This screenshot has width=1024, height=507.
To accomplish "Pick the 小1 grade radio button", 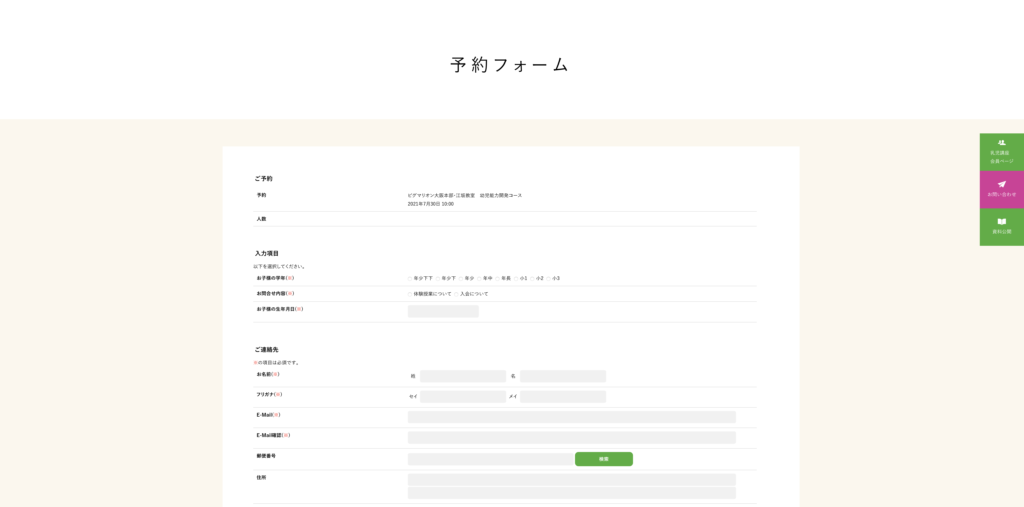I will 516,278.
